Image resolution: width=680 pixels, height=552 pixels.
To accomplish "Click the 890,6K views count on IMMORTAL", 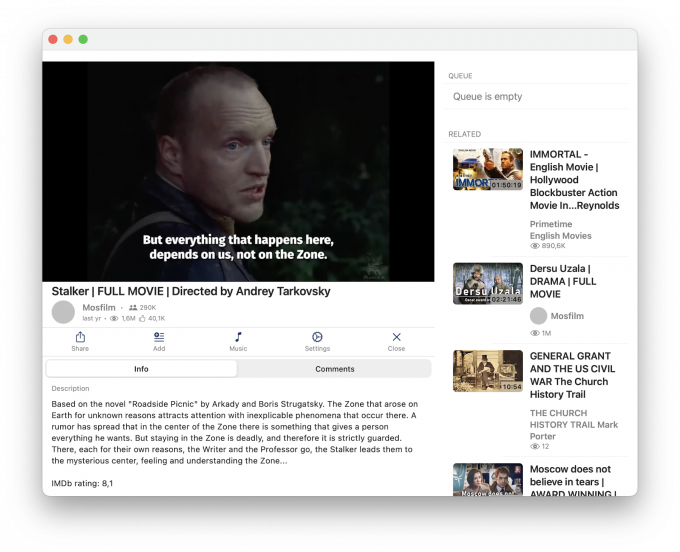I will tap(553, 246).
